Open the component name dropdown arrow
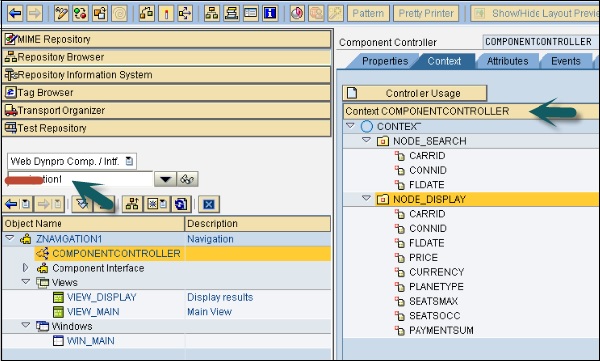 tap(165, 179)
